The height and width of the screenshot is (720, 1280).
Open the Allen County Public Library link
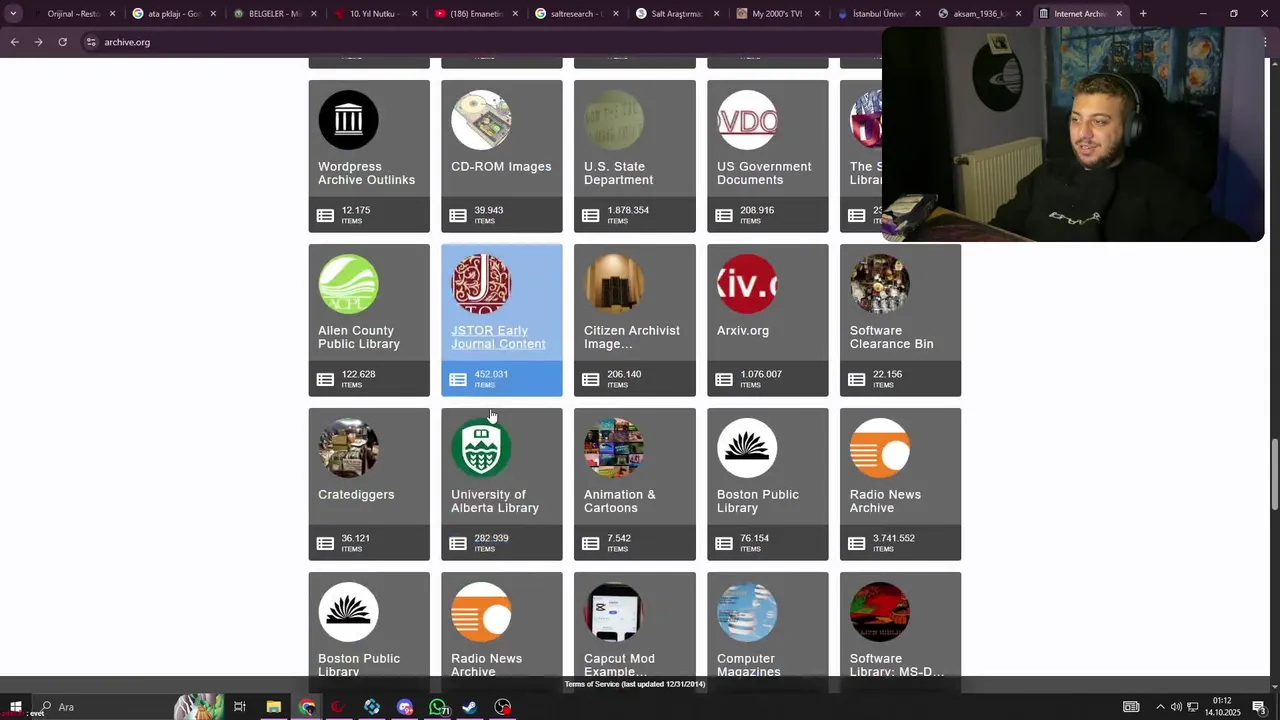tap(359, 337)
